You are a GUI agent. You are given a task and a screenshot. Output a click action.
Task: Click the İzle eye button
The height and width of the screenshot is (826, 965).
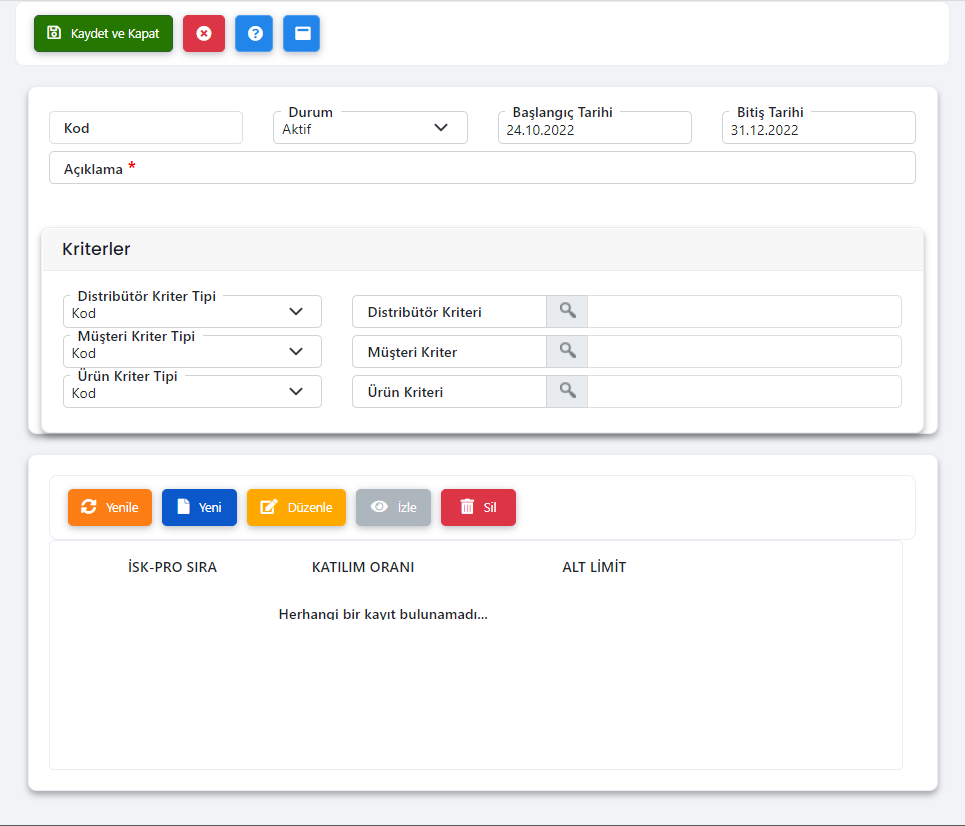[393, 507]
